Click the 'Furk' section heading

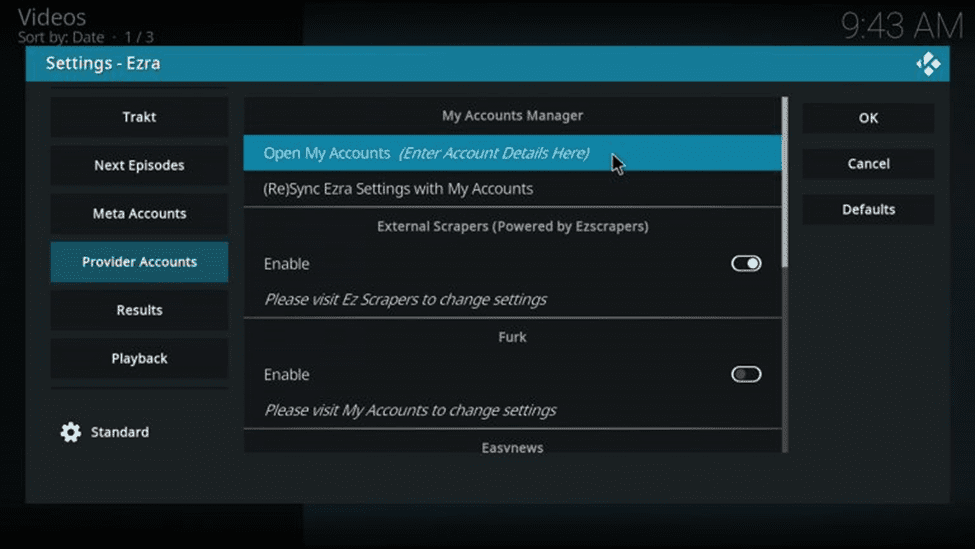(x=512, y=337)
